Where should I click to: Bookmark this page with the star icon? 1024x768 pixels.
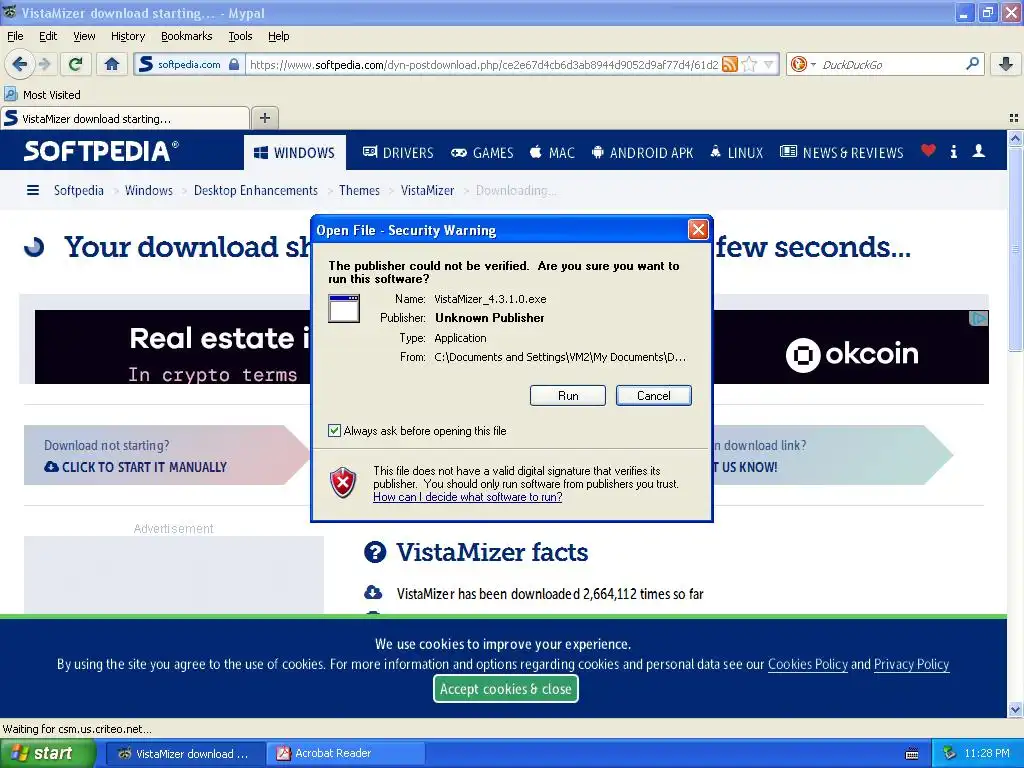click(x=750, y=64)
